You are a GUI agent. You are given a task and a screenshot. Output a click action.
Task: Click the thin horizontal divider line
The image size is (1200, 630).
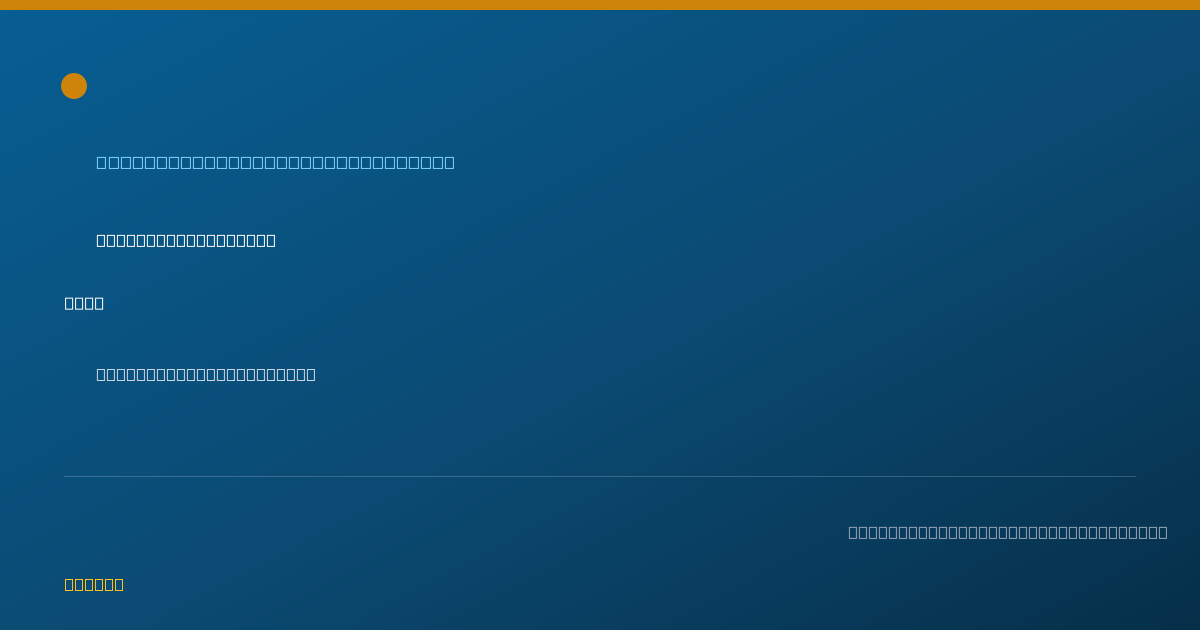pos(600,476)
